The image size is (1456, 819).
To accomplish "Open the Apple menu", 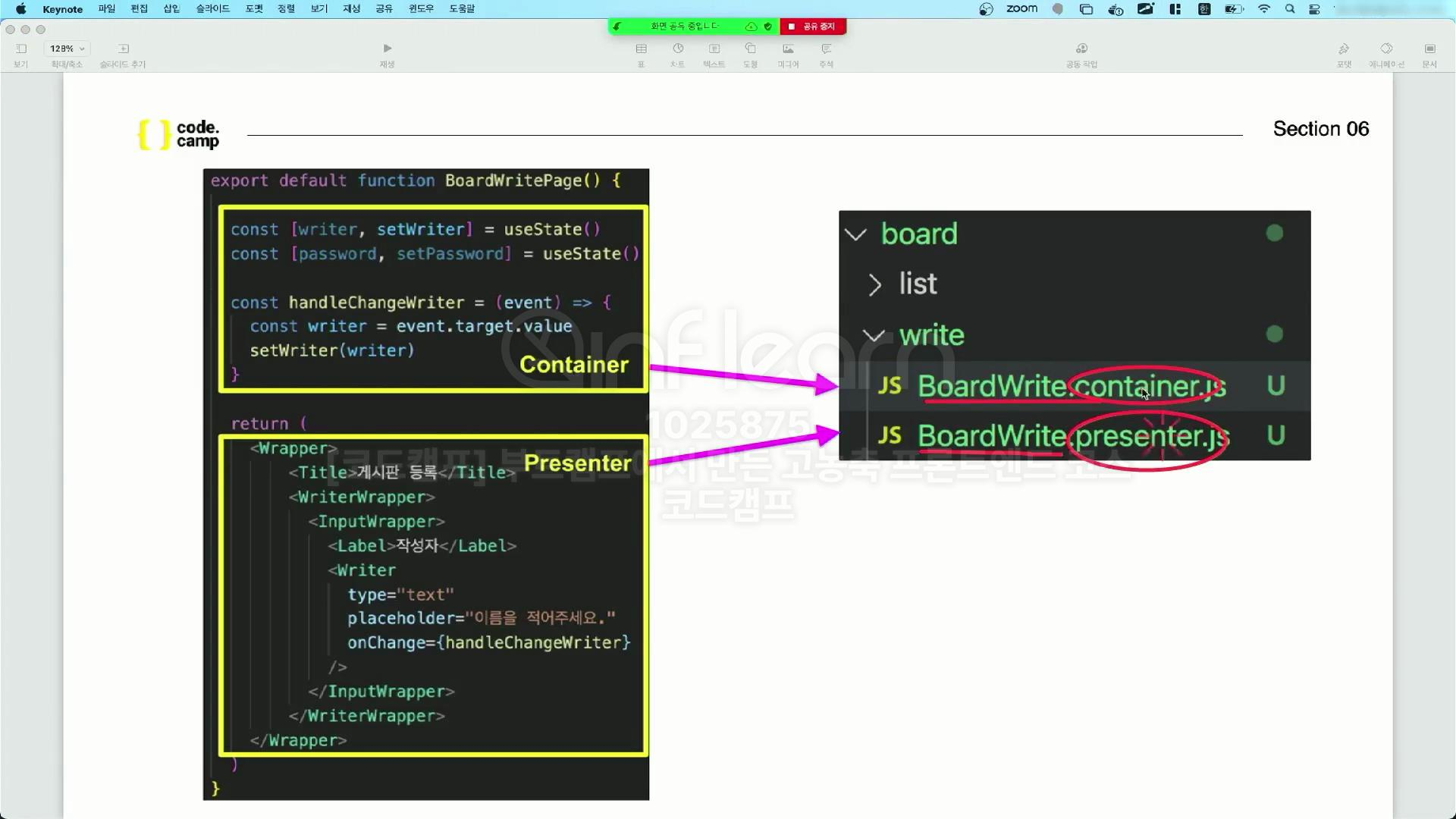I will pyautogui.click(x=20, y=9).
